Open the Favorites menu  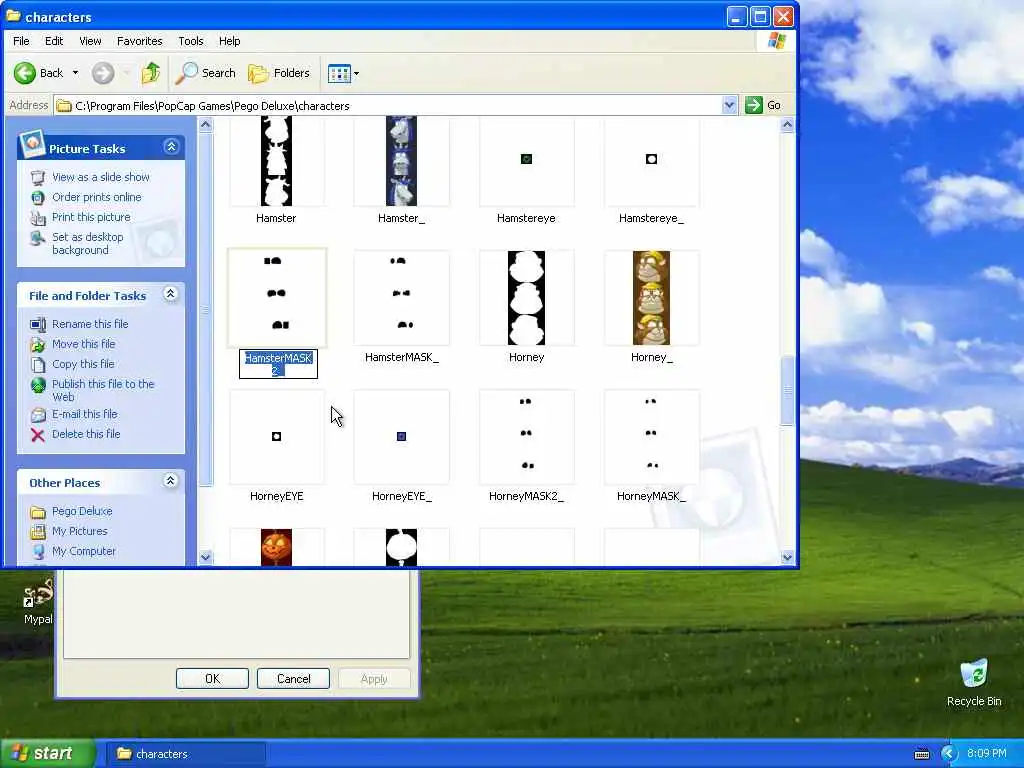click(x=140, y=41)
